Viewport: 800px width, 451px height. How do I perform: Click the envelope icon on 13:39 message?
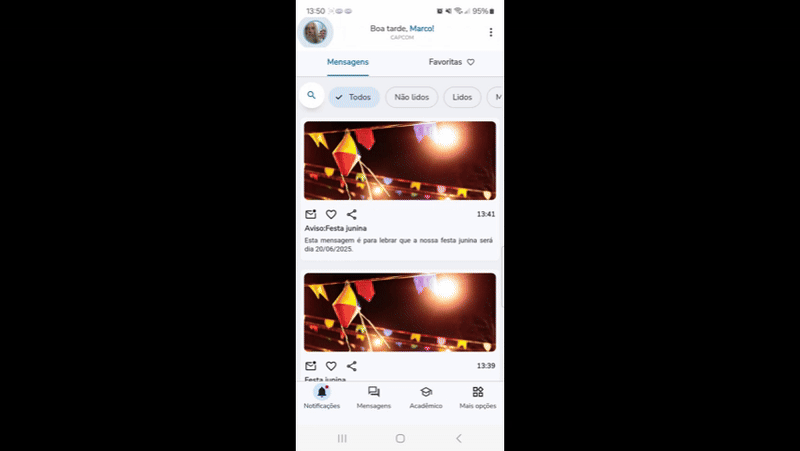click(310, 366)
